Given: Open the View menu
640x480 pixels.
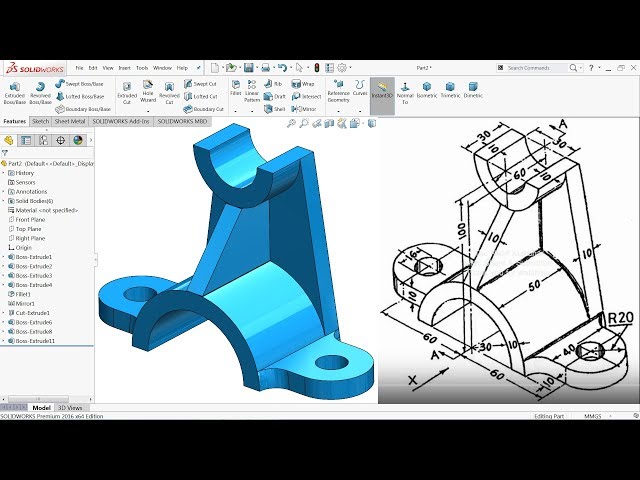Looking at the screenshot, I should (108, 68).
